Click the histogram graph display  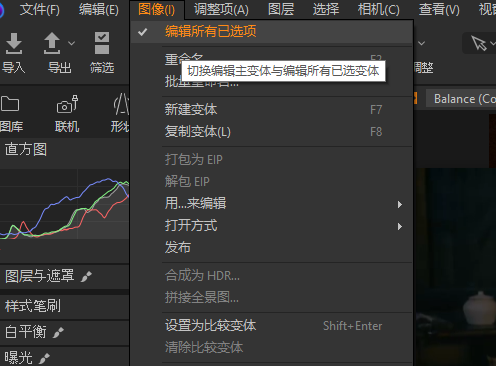click(x=65, y=204)
